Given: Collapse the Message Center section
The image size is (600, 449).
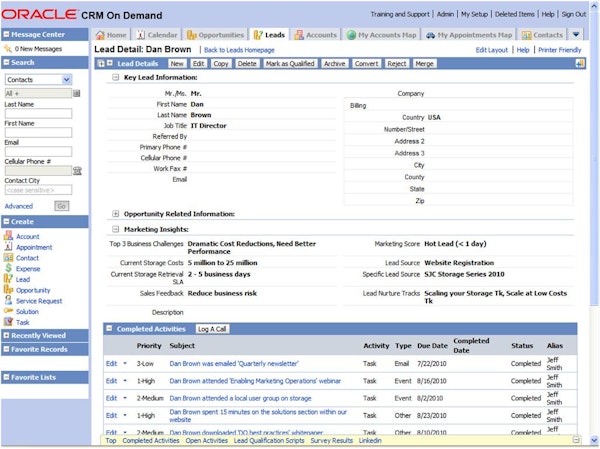Looking at the screenshot, I should (6, 34).
